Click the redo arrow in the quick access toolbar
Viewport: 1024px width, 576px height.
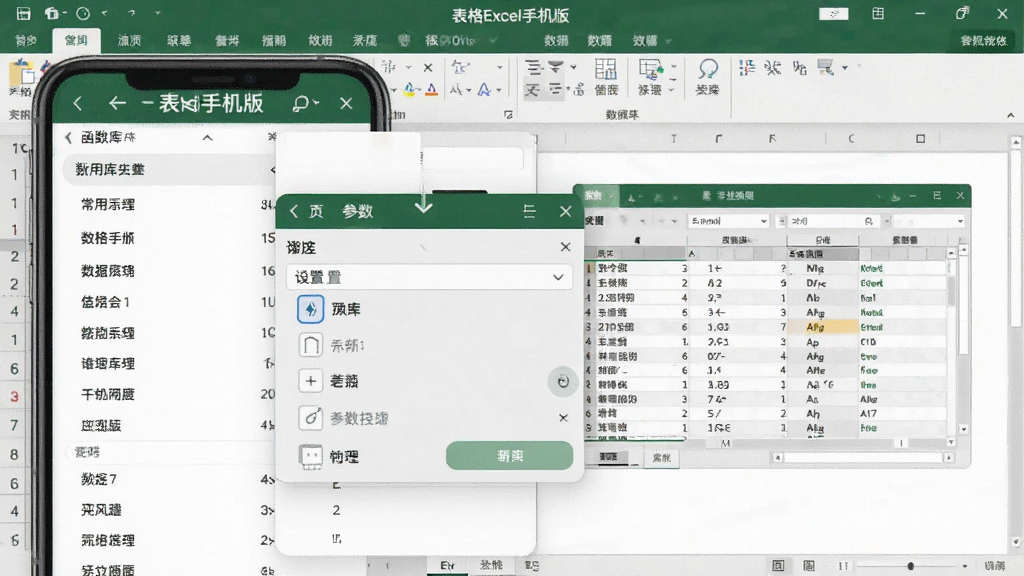coord(132,13)
